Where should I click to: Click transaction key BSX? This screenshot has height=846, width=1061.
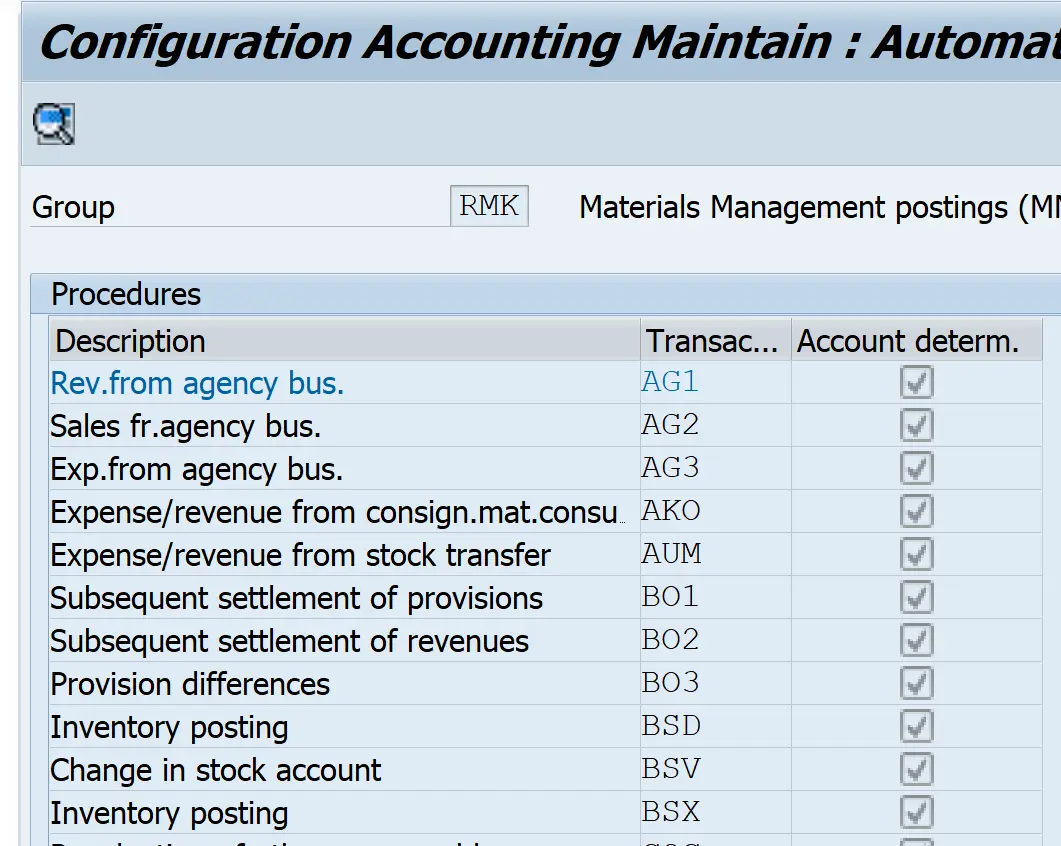[671, 811]
